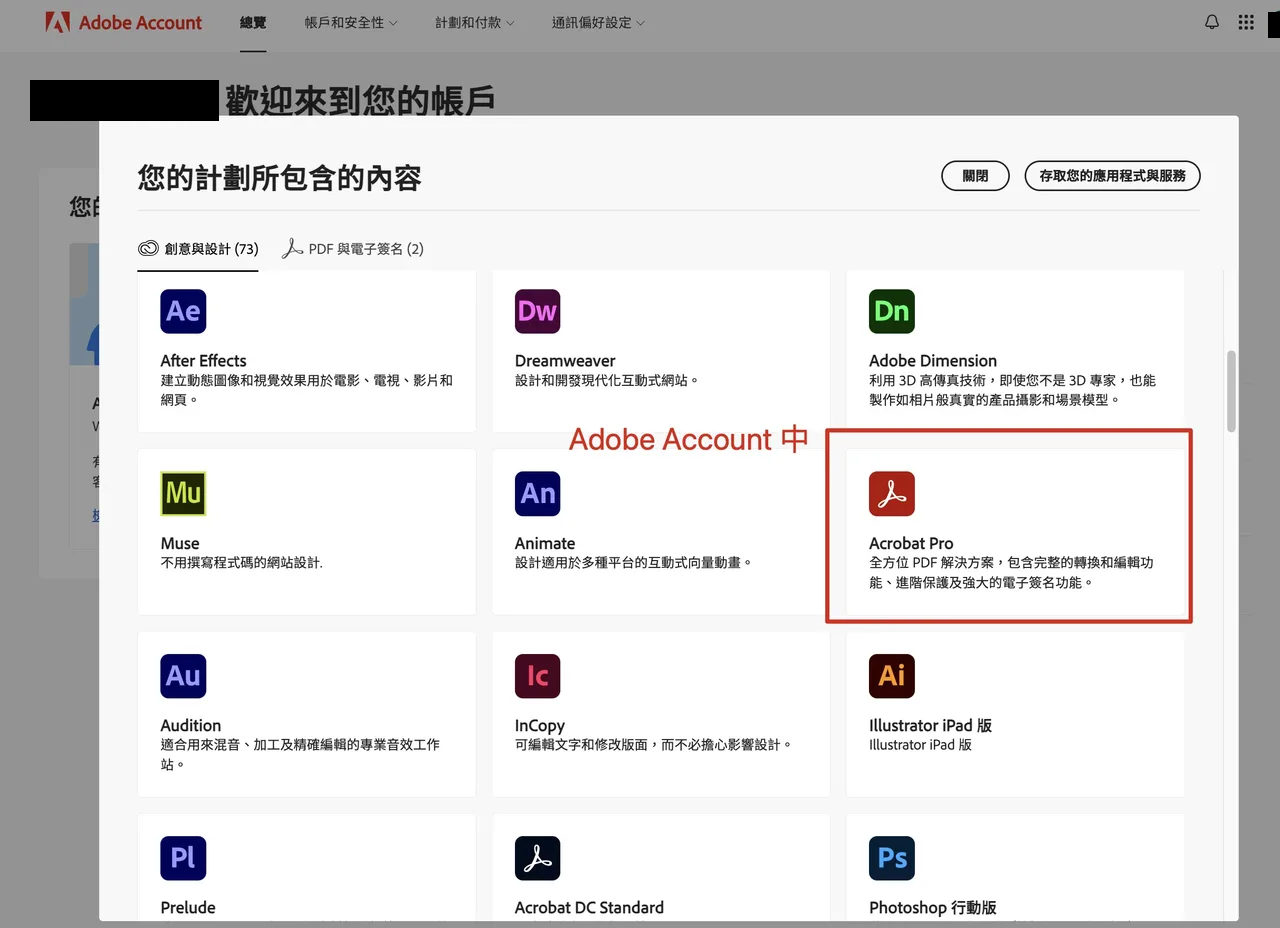Click the Illustrator iPad Ai icon
Image resolution: width=1280 pixels, height=928 pixels.
pos(891,676)
